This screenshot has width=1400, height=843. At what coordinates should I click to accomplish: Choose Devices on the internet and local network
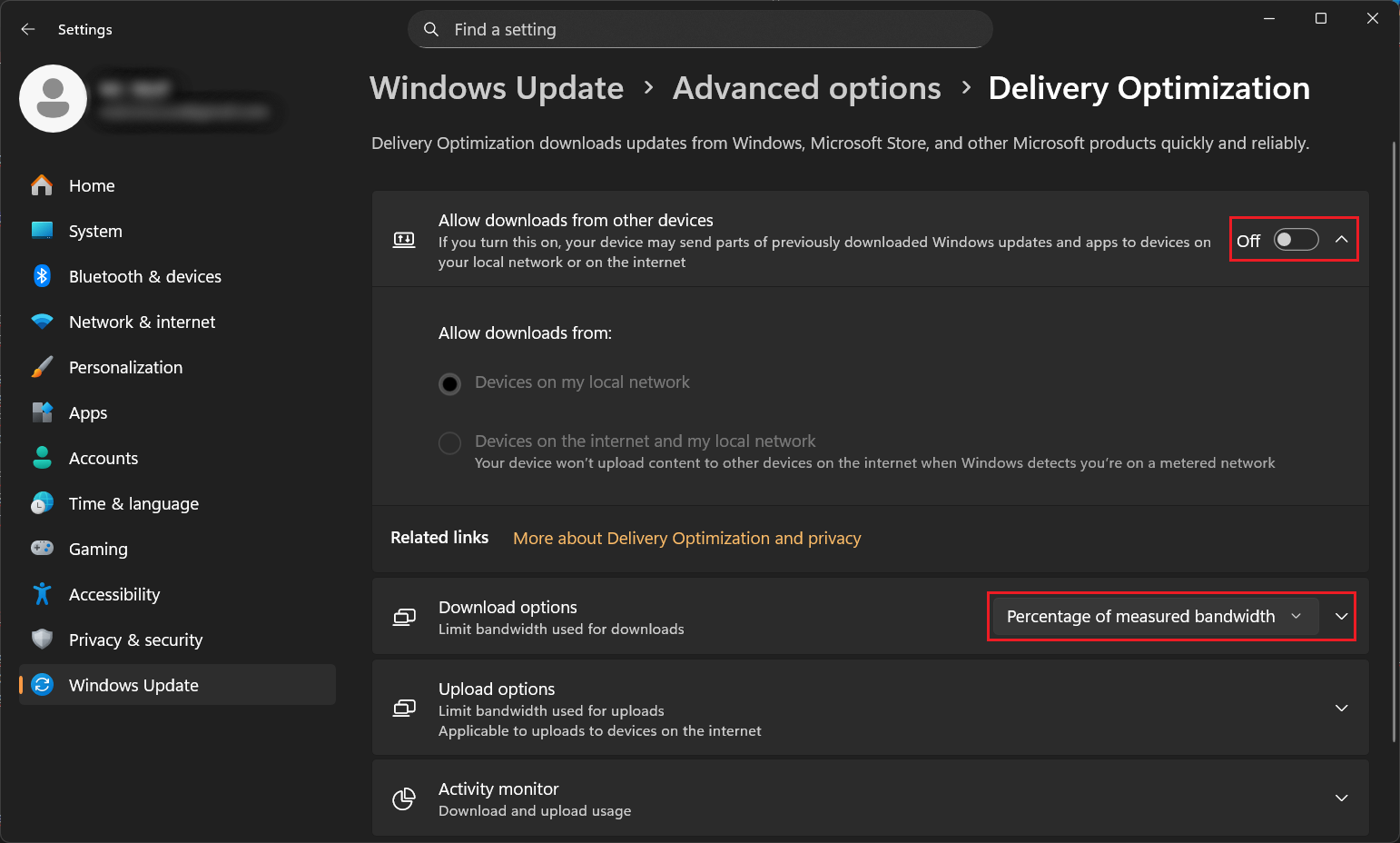click(x=449, y=443)
